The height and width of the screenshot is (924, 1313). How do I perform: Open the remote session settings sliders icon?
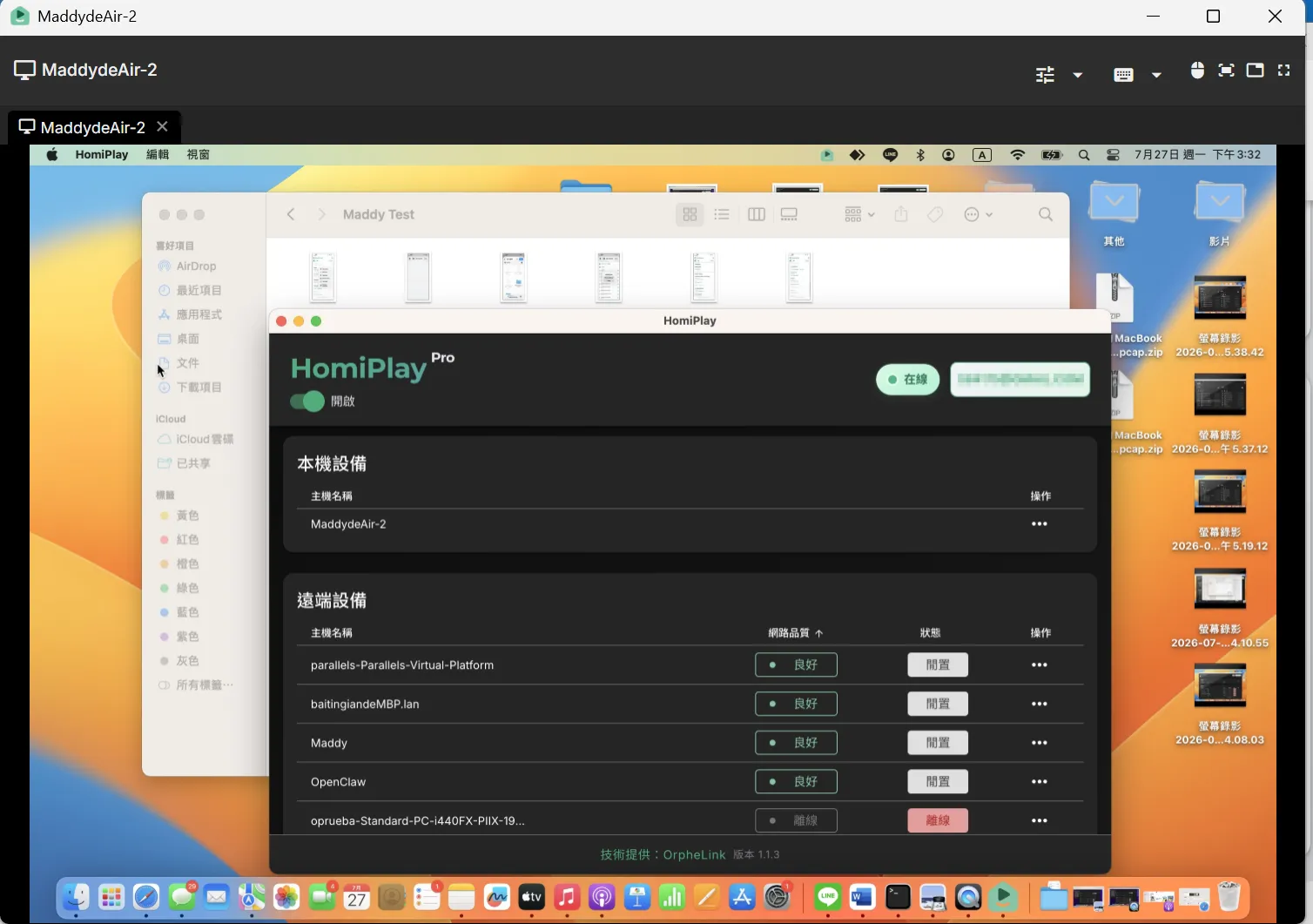click(x=1045, y=75)
